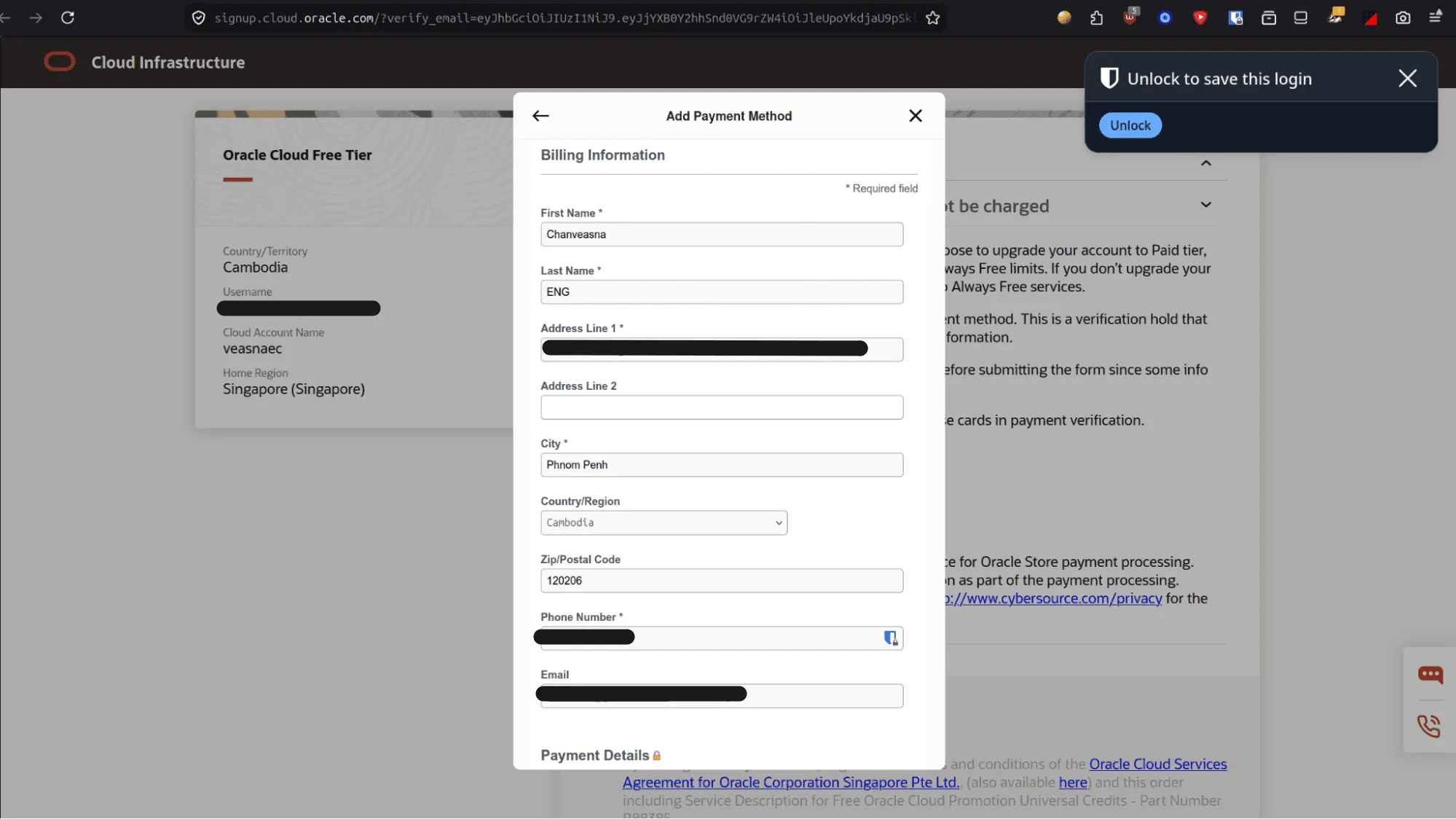Screen dimensions: 1456x819
Task: Close the Add Payment Method dialog
Action: coord(916,116)
